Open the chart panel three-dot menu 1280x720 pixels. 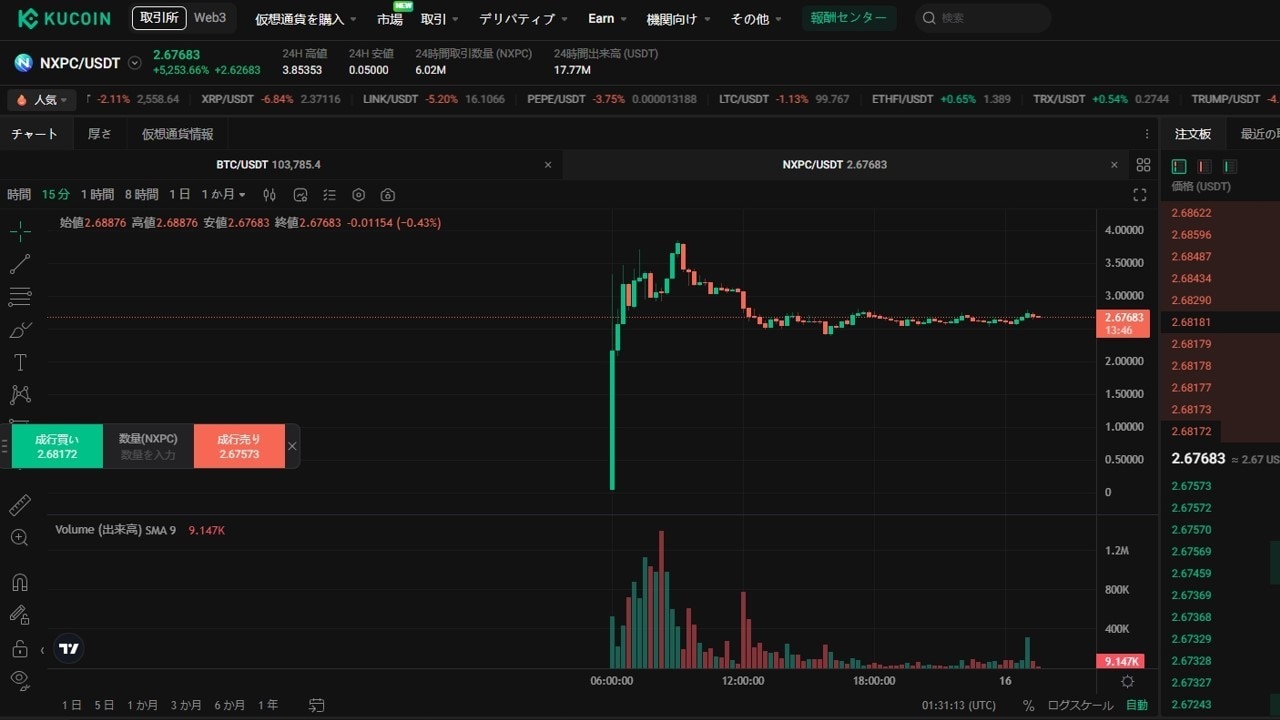(x=1147, y=134)
